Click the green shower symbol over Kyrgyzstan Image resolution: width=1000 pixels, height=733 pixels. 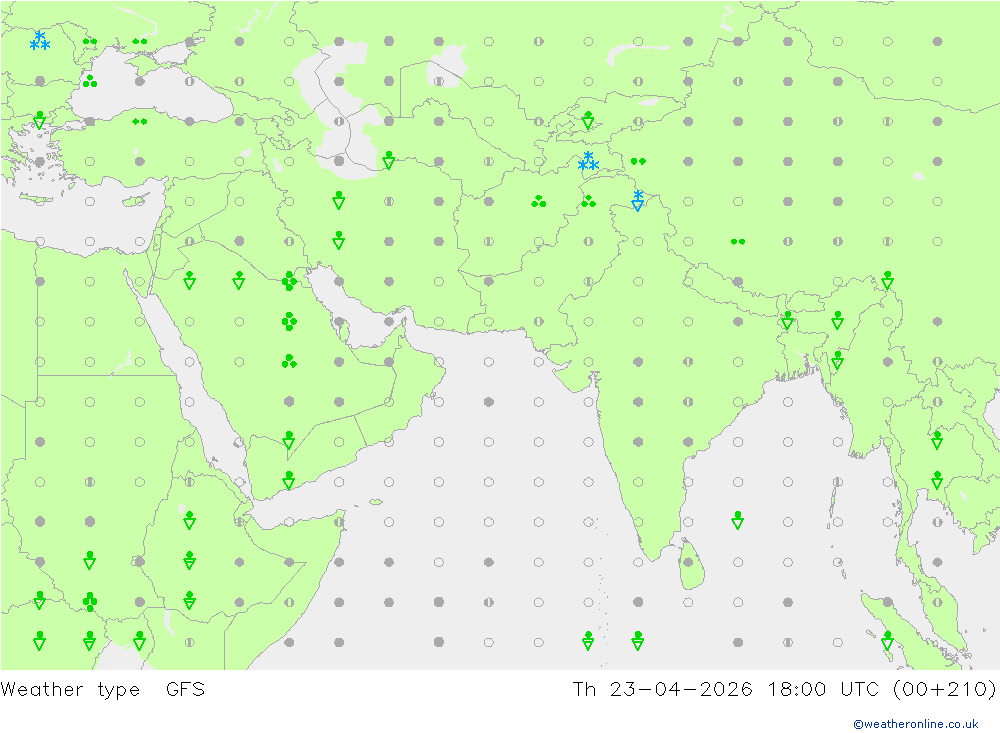[588, 120]
